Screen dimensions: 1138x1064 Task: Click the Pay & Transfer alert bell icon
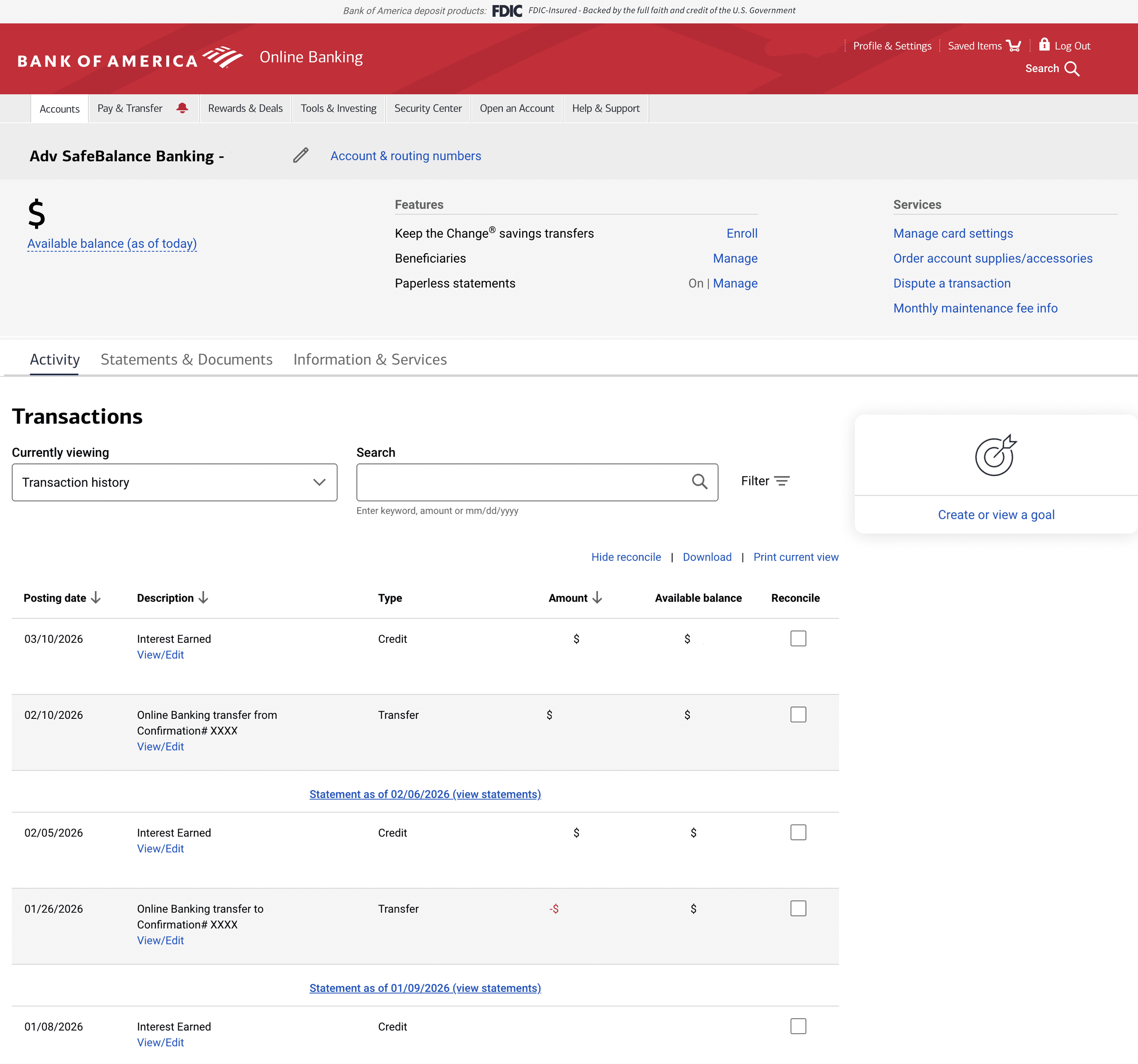[x=182, y=108]
